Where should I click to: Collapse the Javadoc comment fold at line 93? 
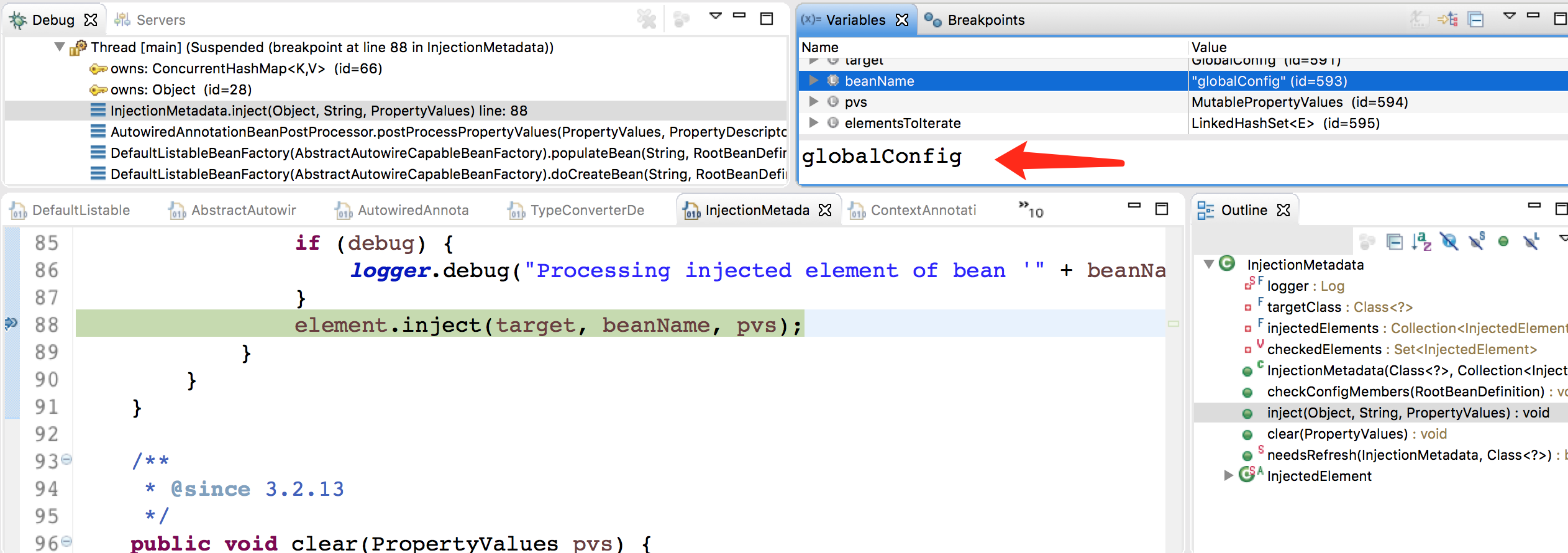click(66, 459)
